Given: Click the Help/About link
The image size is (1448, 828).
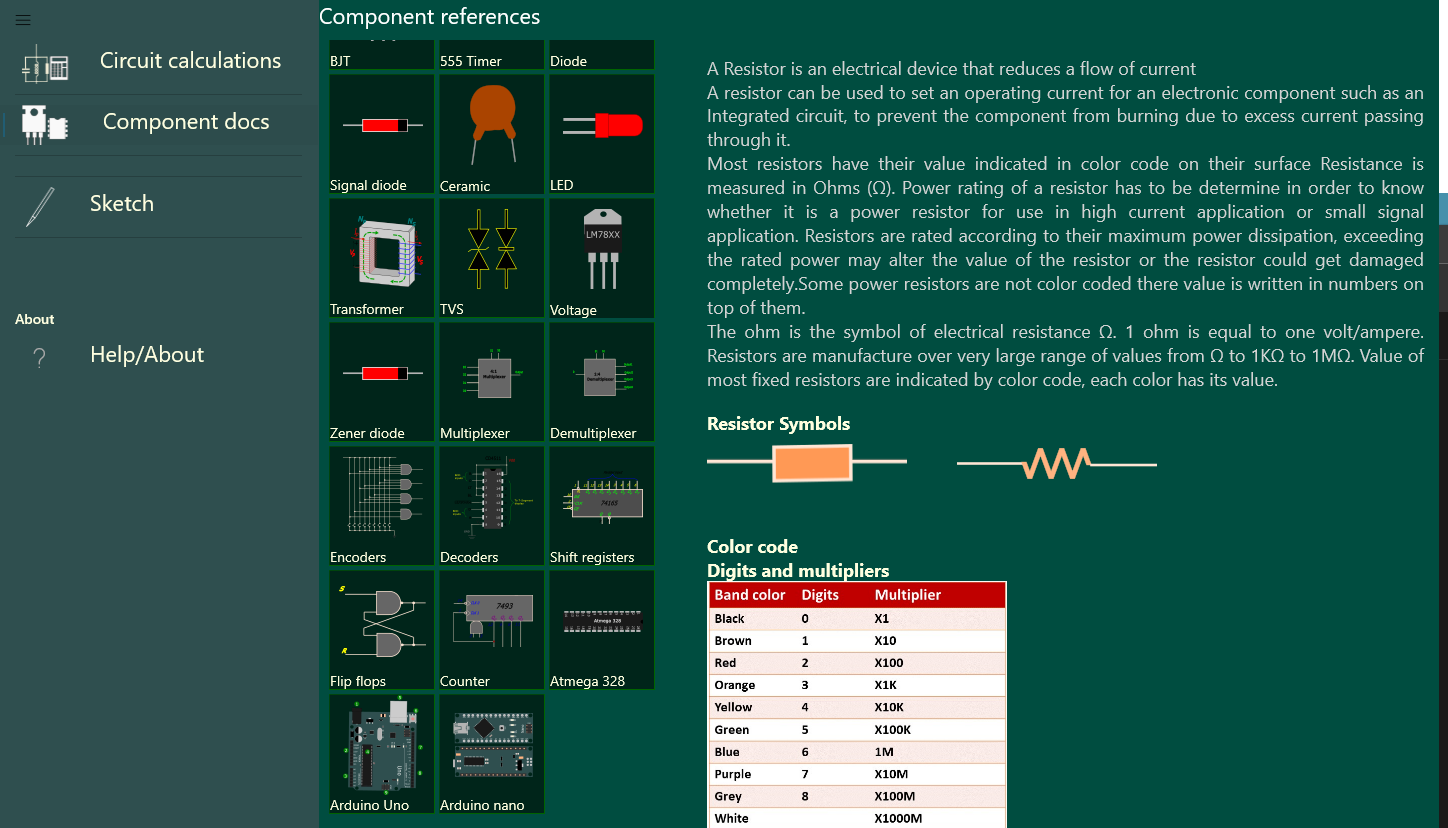Looking at the screenshot, I should (147, 354).
